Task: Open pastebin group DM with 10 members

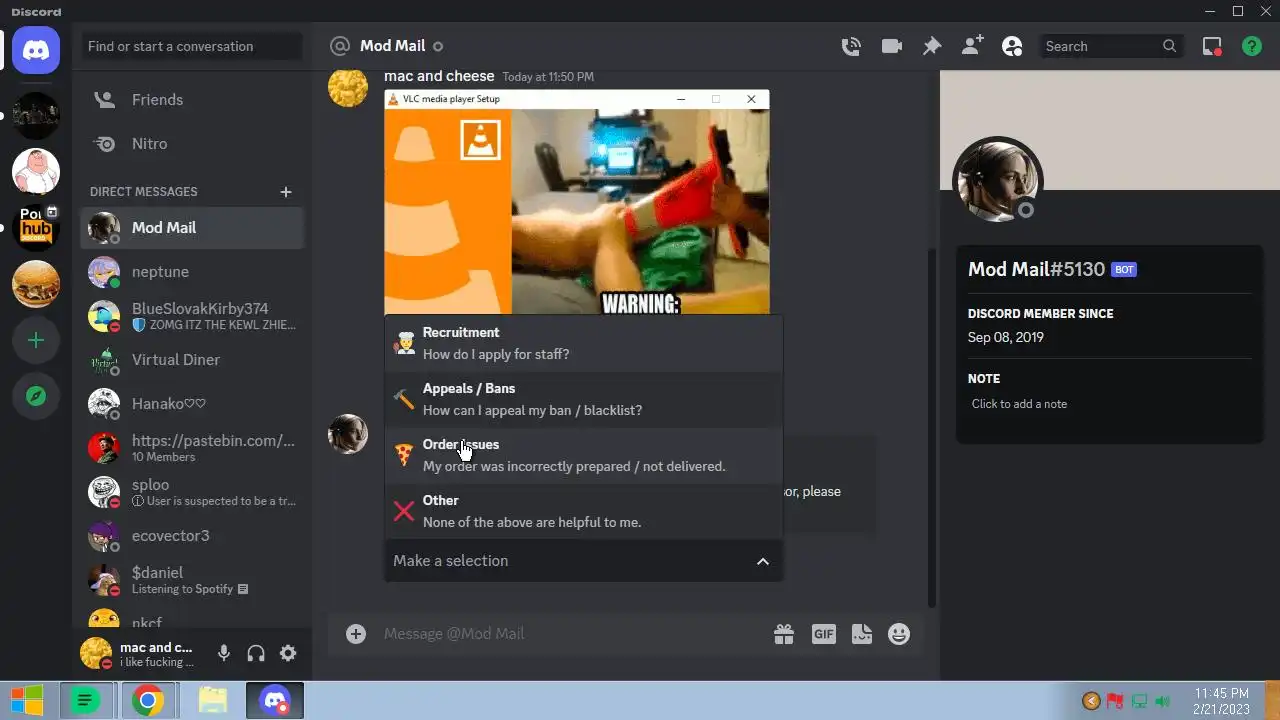Action: (192, 448)
